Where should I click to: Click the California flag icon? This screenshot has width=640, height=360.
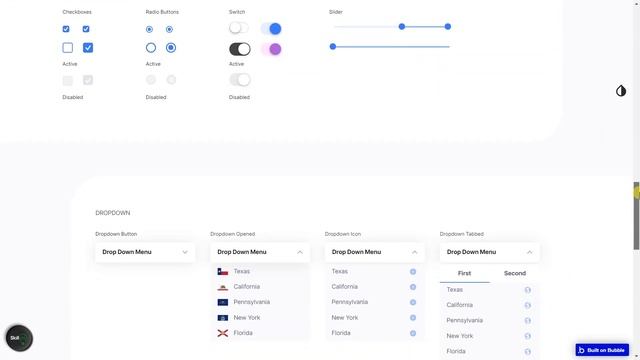[x=222, y=287]
